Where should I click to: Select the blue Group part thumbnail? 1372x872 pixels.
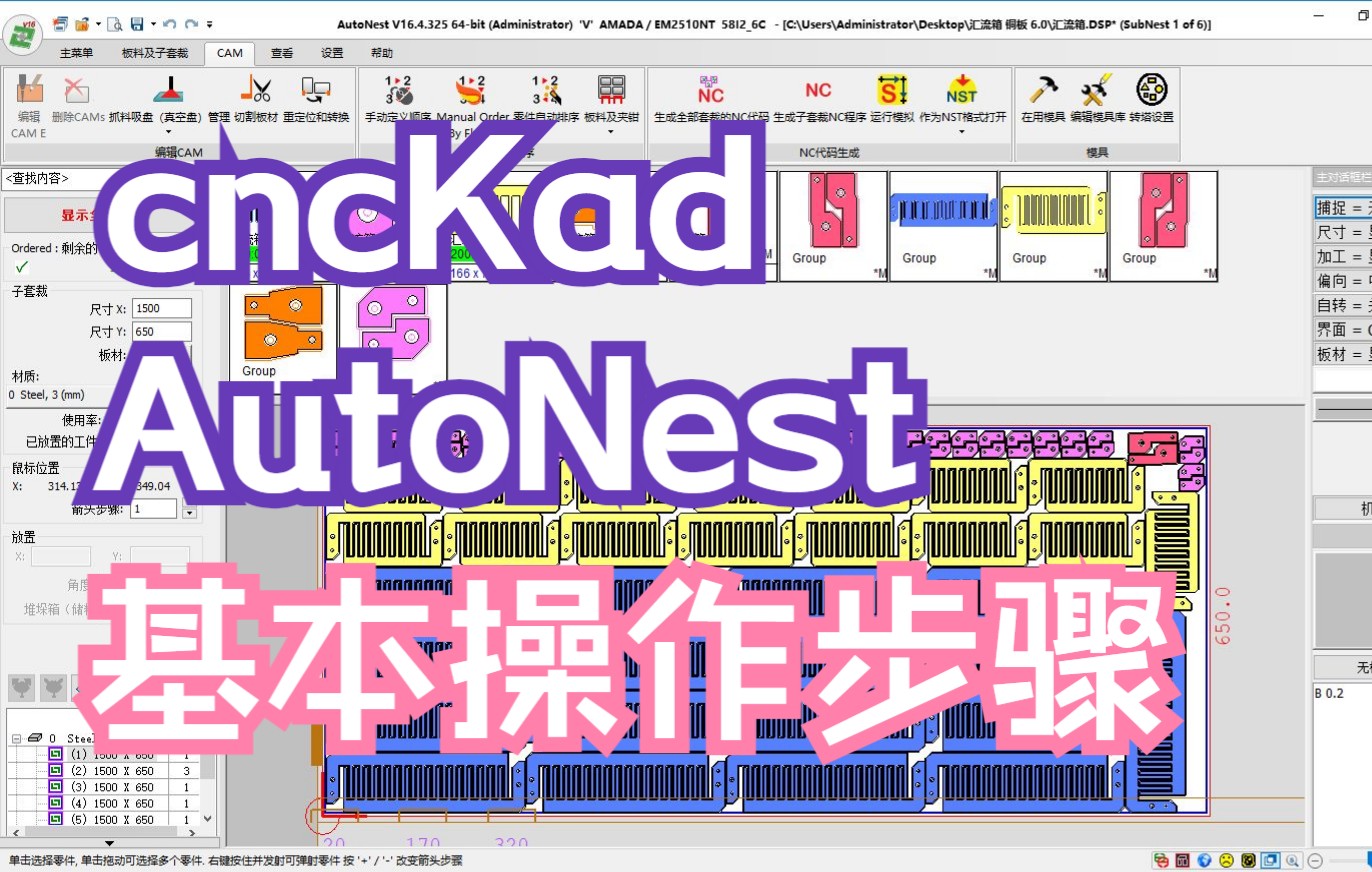(x=943, y=226)
